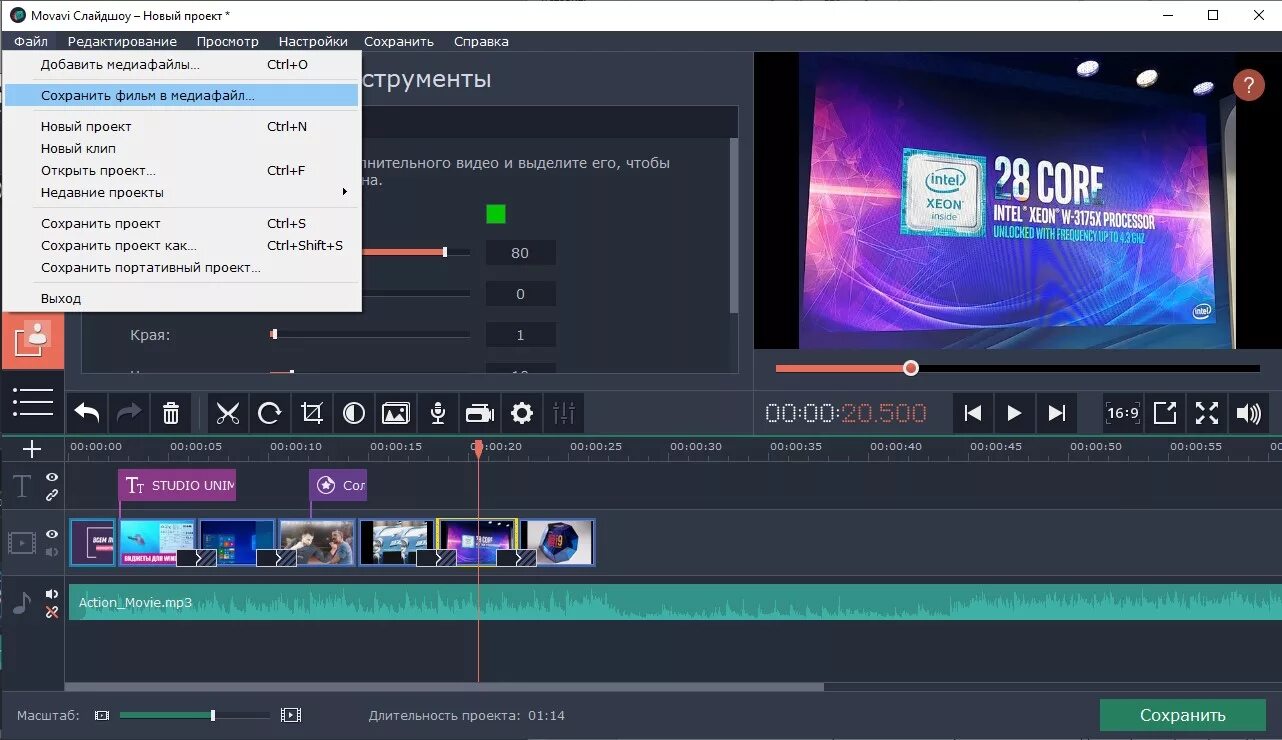Open clip properties sliders icon

(564, 412)
